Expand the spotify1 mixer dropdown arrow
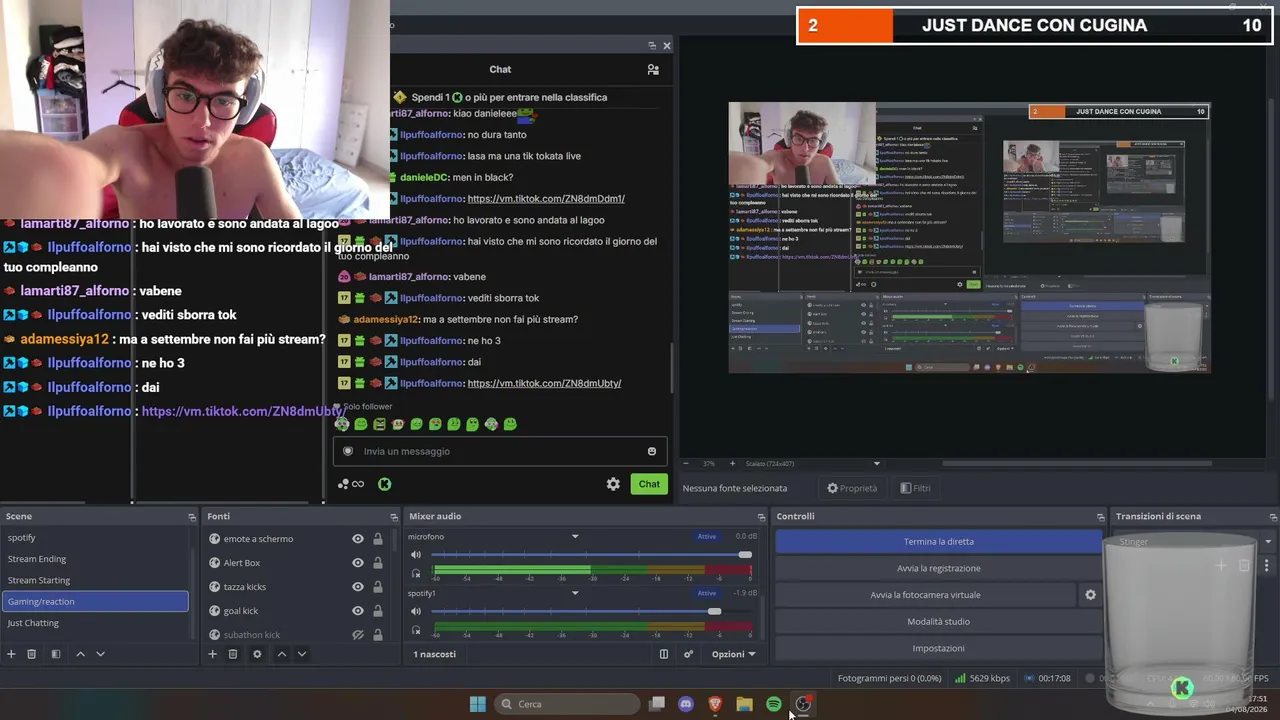This screenshot has width=1280, height=720. 575,593
